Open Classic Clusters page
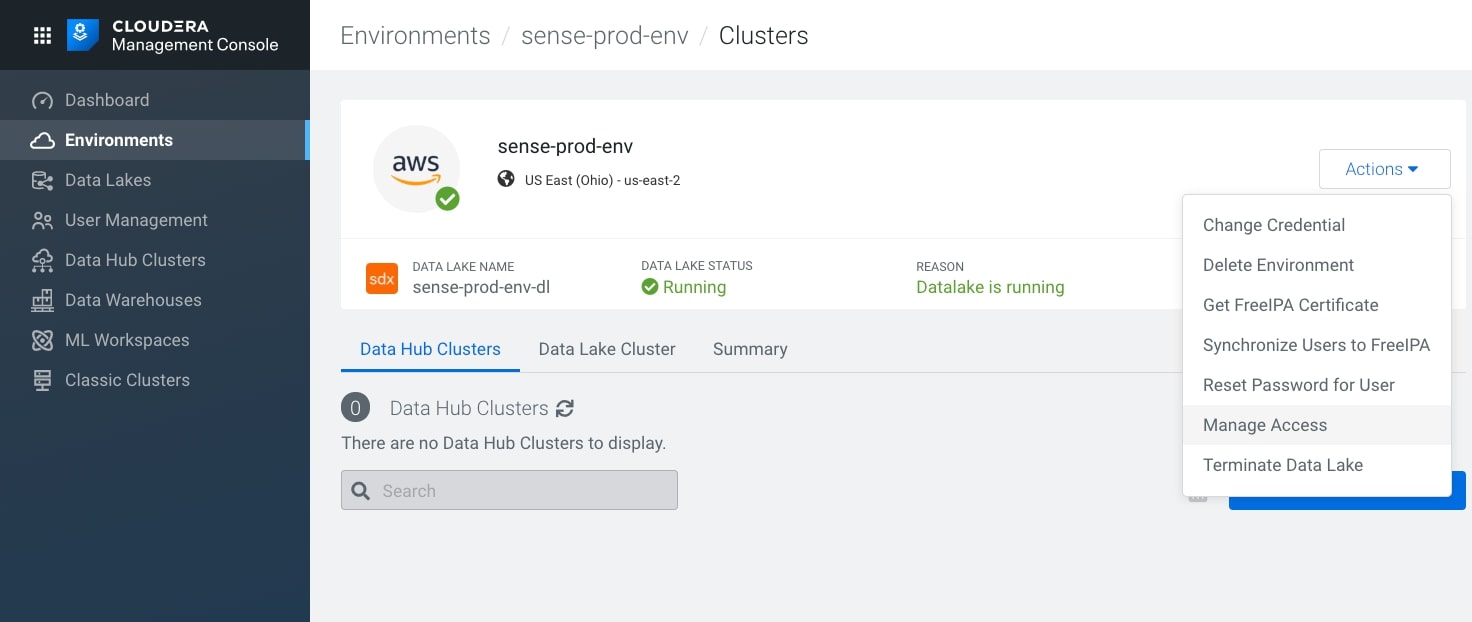 [x=155, y=380]
